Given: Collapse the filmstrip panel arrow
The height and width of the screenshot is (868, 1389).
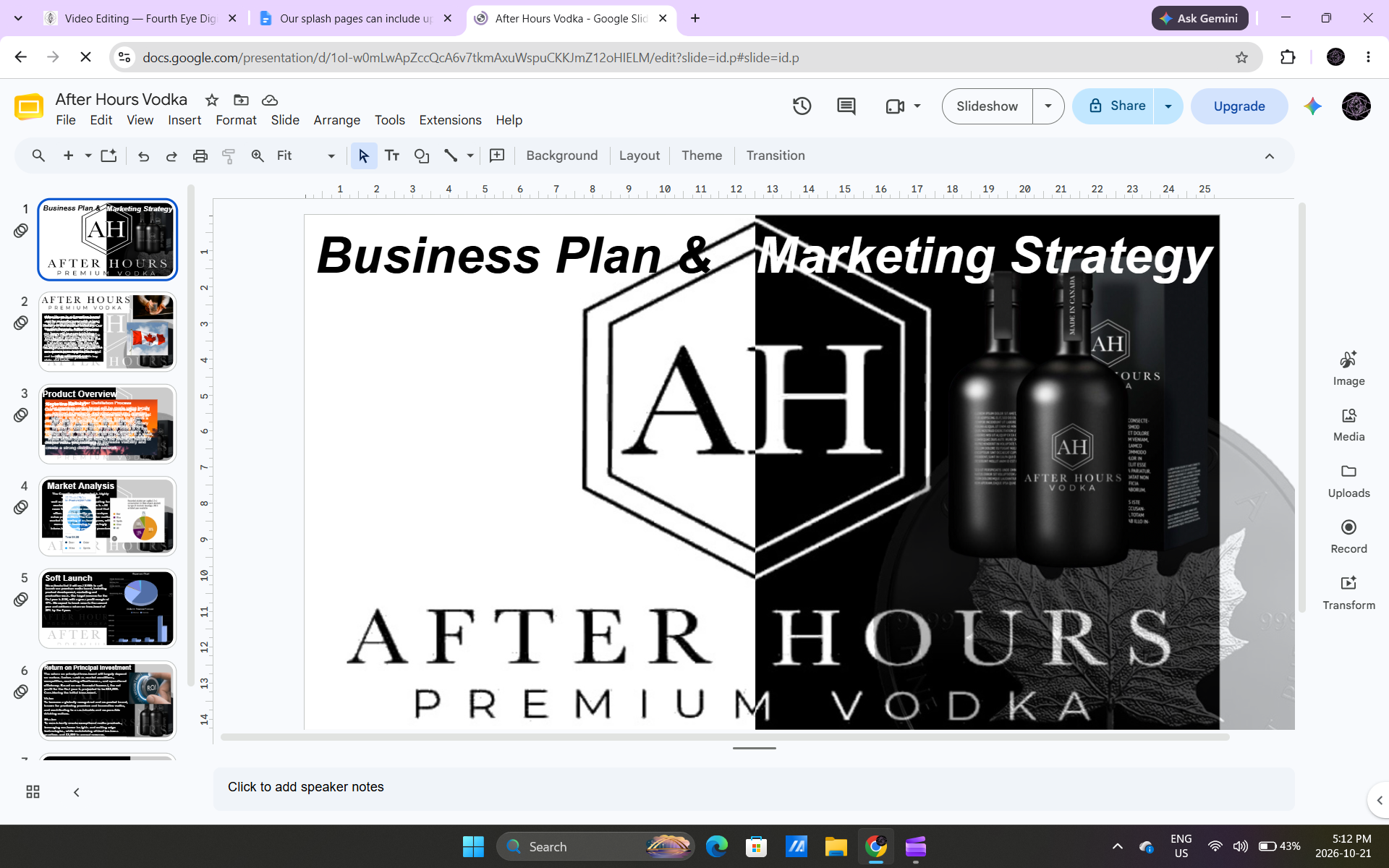Looking at the screenshot, I should (77, 792).
